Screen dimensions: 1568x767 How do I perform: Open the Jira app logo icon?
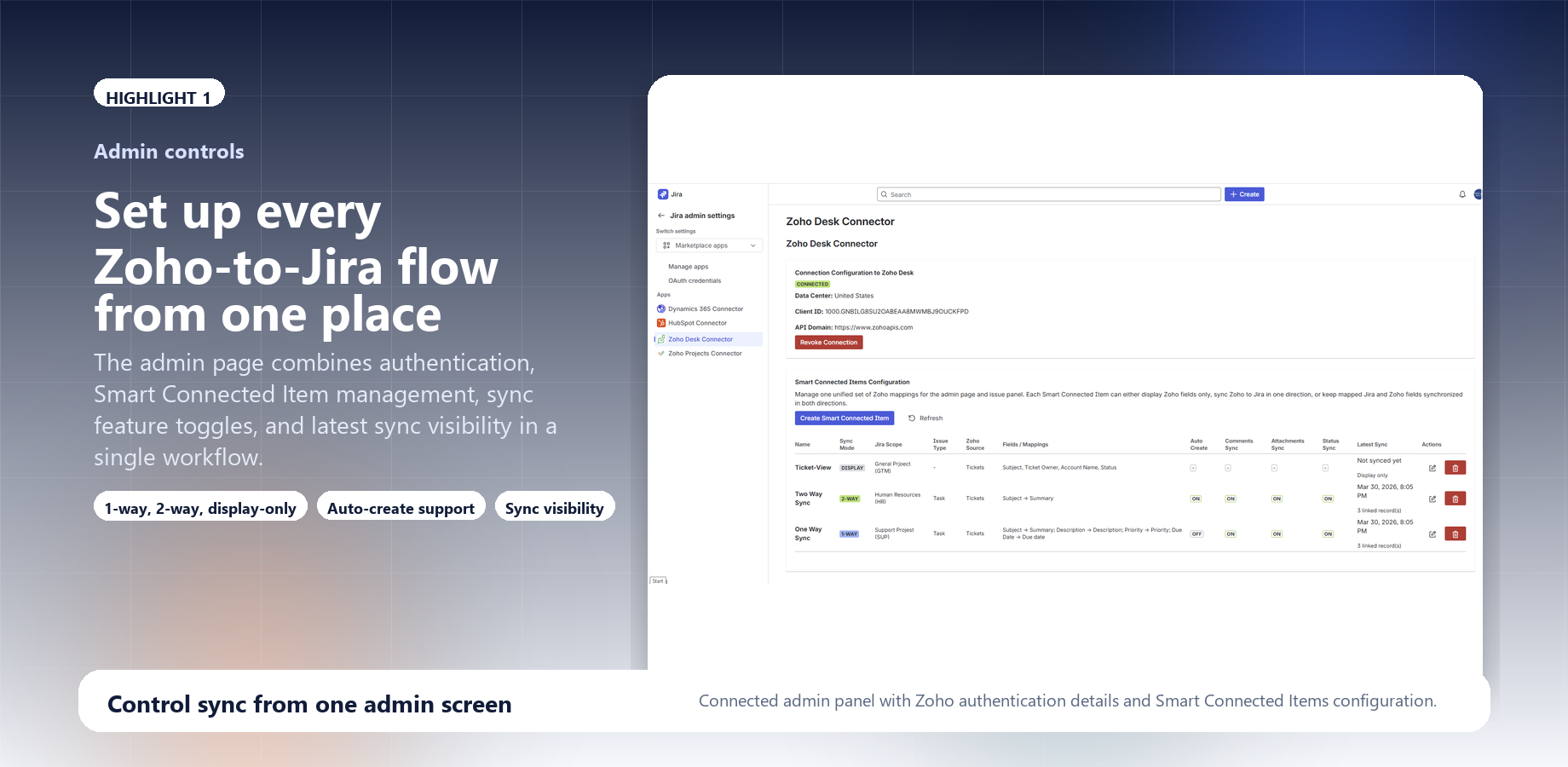[x=663, y=194]
